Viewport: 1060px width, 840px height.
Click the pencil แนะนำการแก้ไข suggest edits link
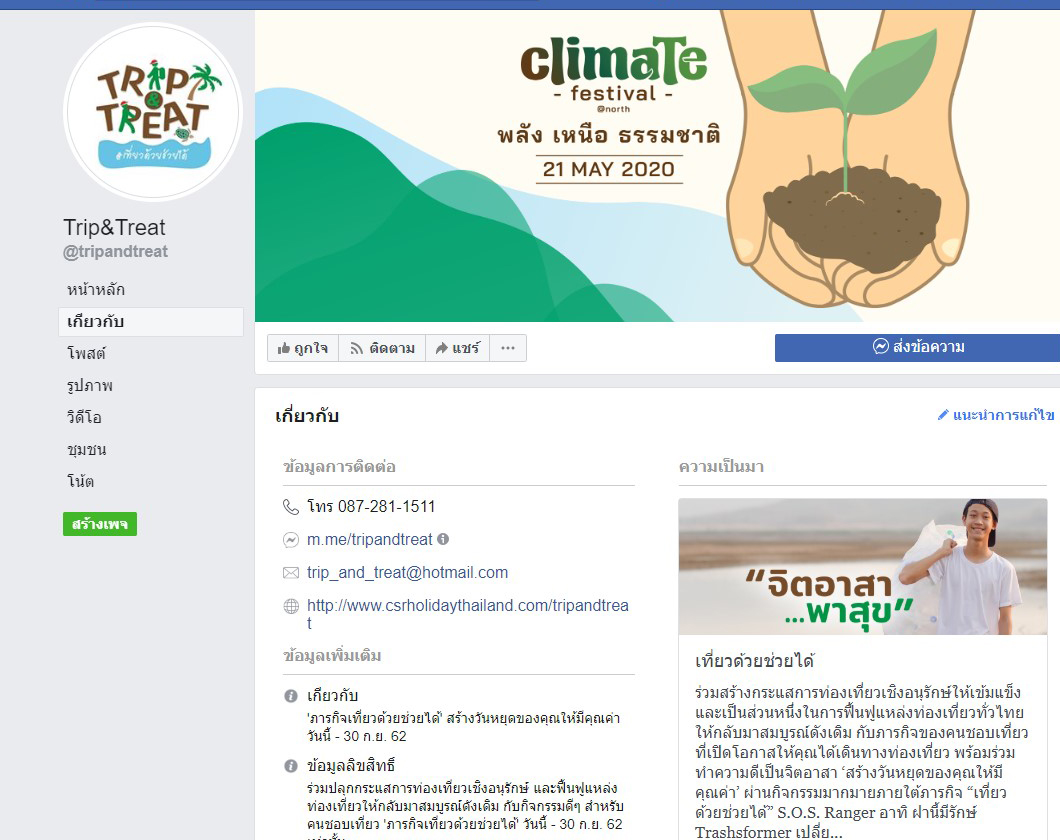pyautogui.click(x=996, y=415)
